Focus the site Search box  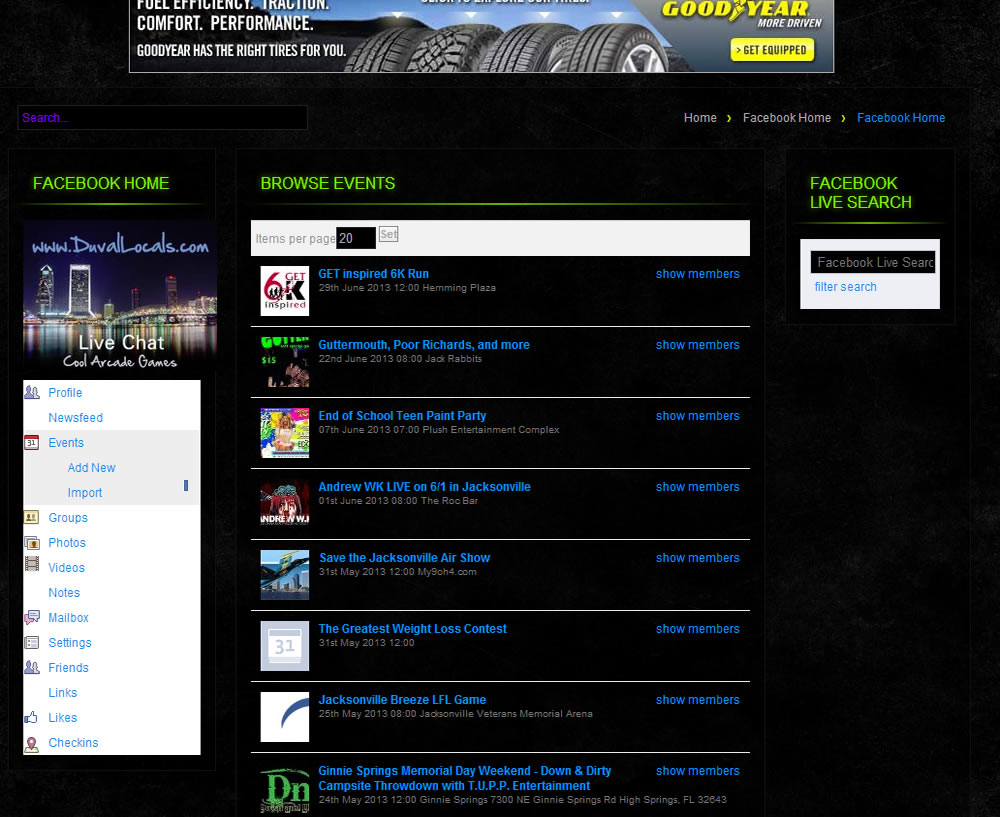pos(163,117)
